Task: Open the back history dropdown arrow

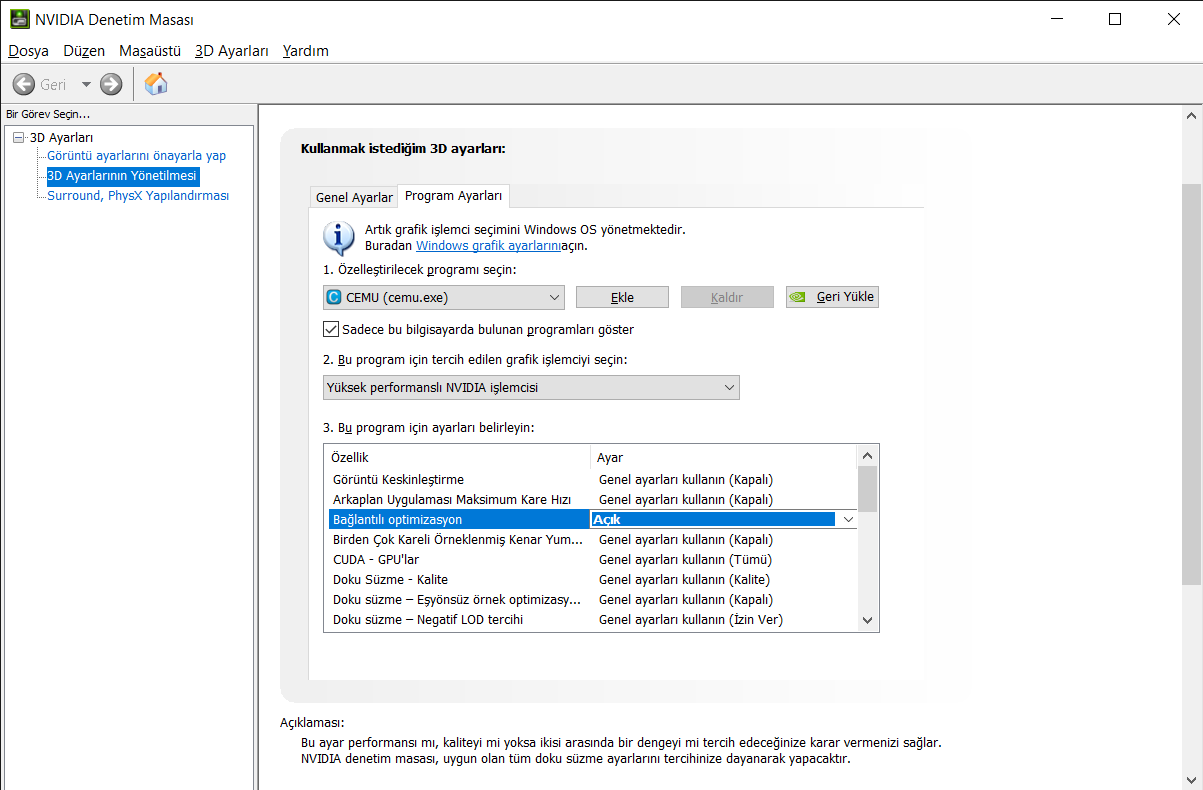Action: tap(86, 84)
